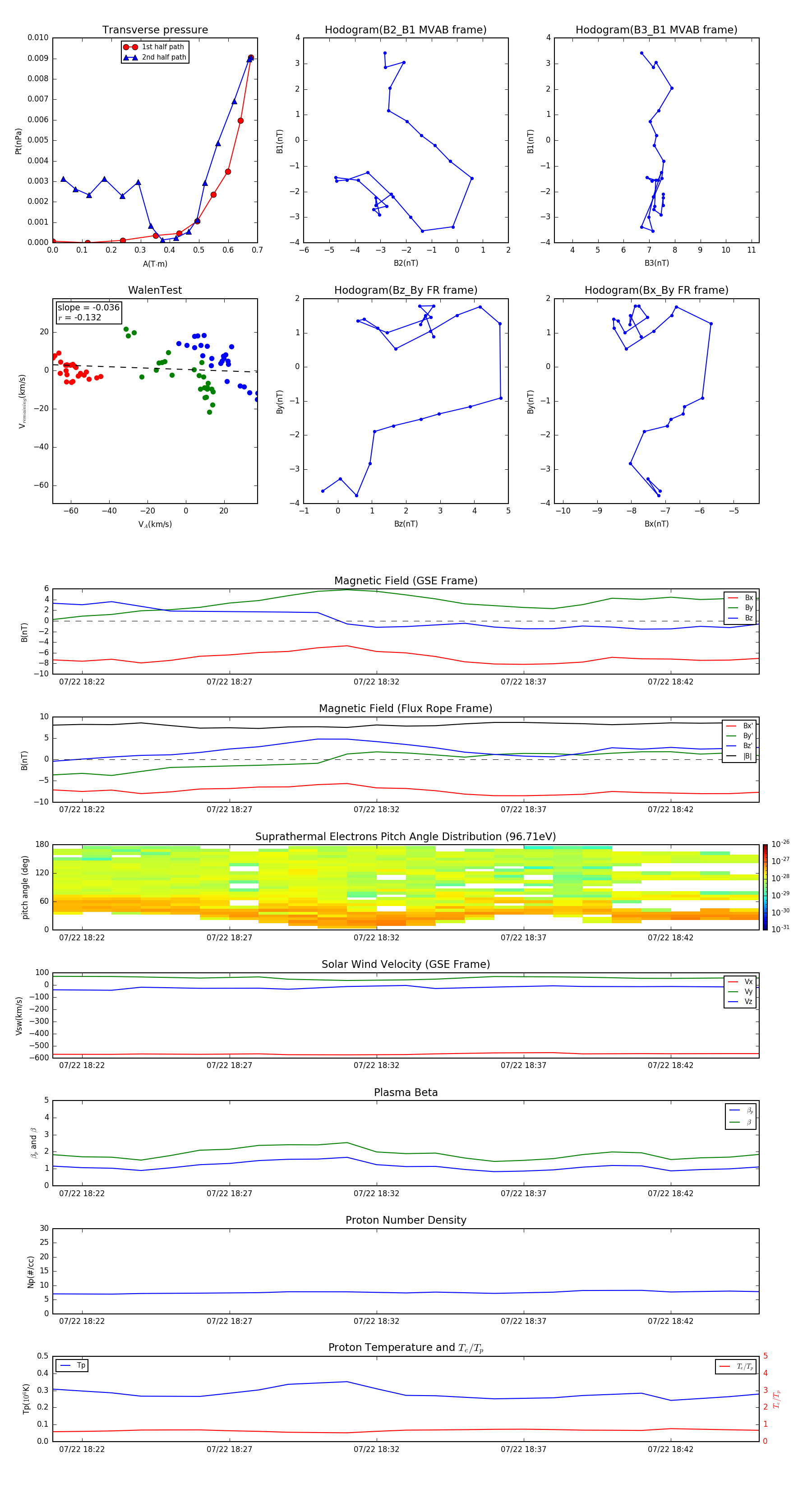Click the '10^-31' colorbar tick label
Screen dimensions: 812x1489
(780, 929)
